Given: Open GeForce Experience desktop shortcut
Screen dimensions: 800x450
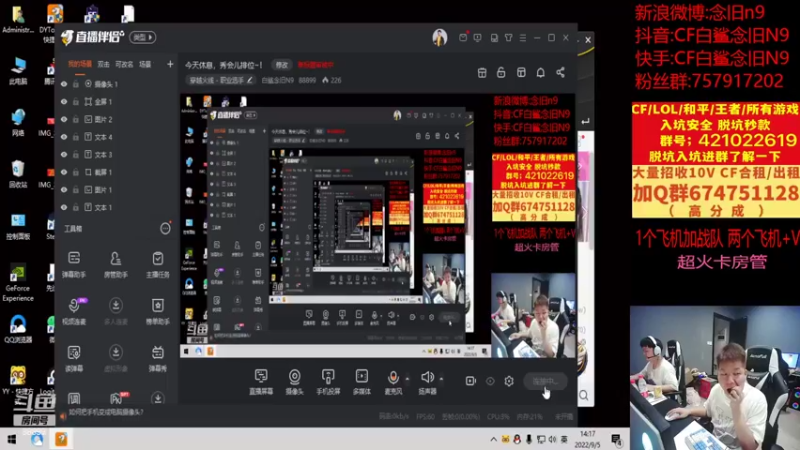Looking at the screenshot, I should 18,283.
